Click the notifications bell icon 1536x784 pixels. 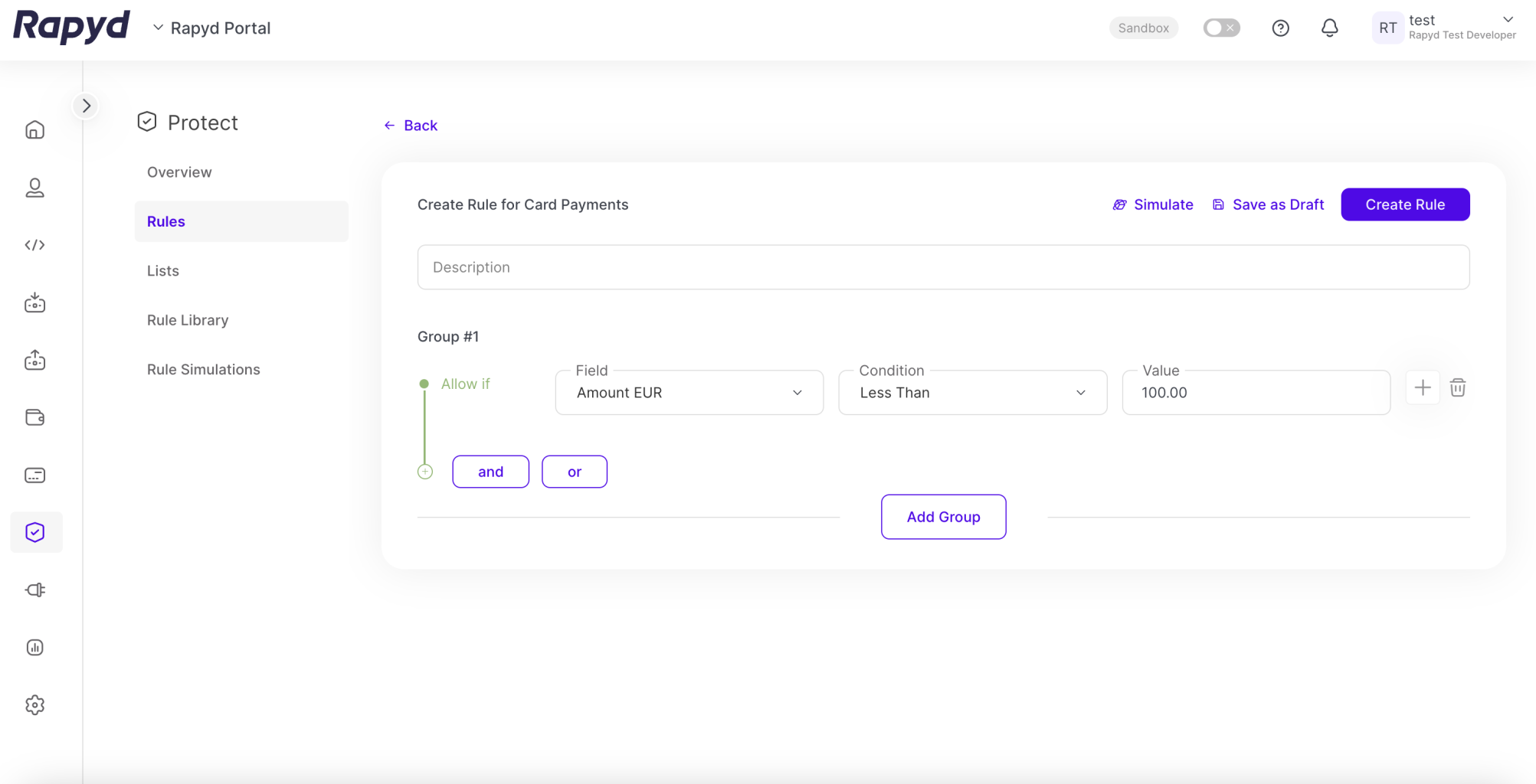(1329, 28)
